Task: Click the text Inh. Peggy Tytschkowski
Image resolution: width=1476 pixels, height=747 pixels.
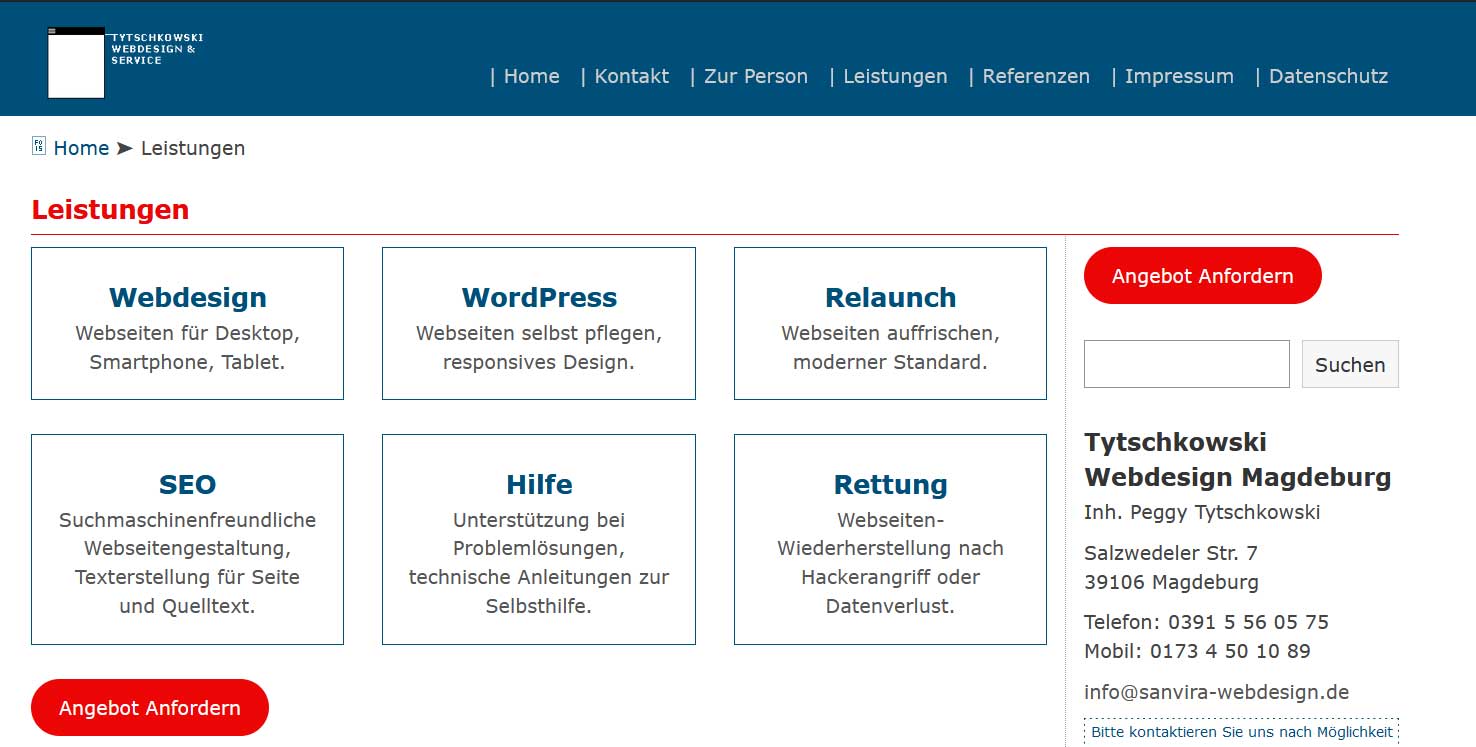Action: tap(1202, 513)
